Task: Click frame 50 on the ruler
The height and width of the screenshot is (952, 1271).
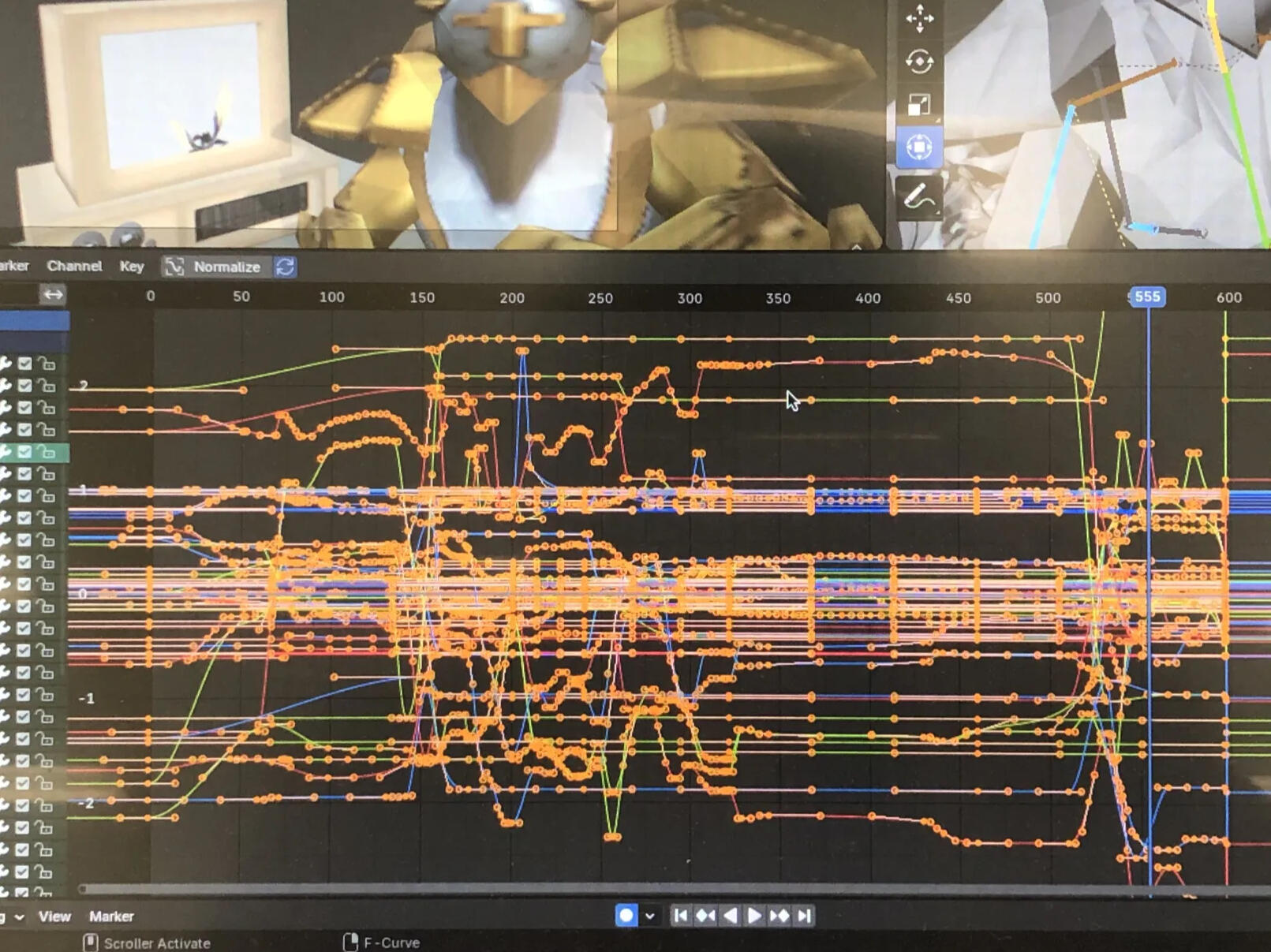Action: [241, 297]
